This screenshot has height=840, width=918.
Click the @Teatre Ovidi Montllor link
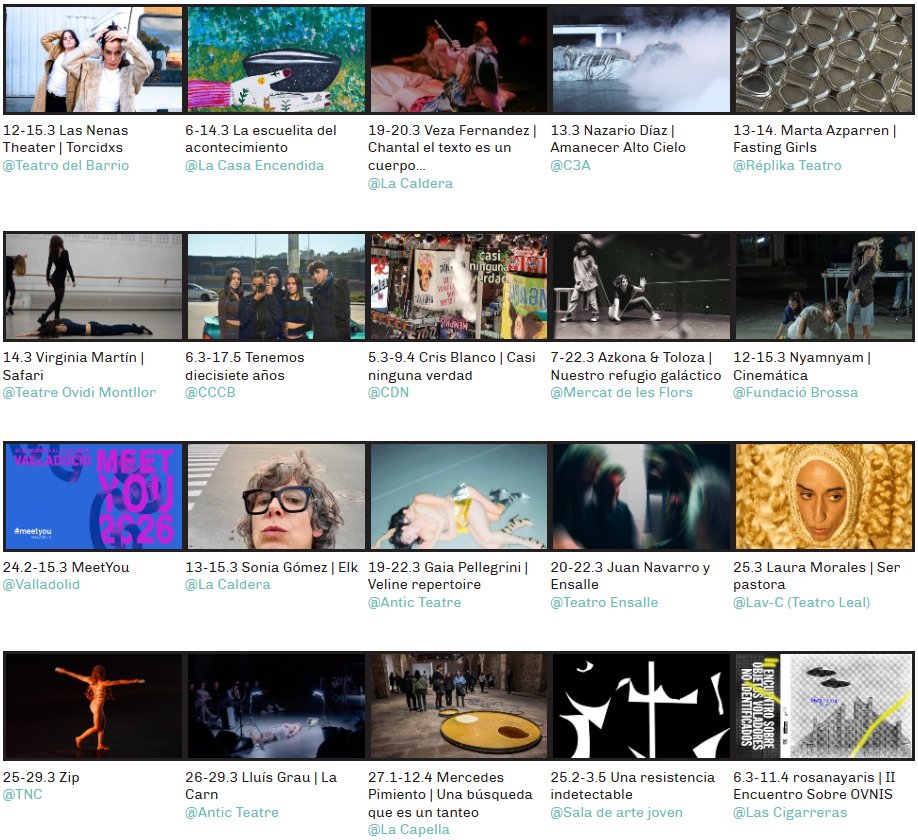[x=79, y=393]
